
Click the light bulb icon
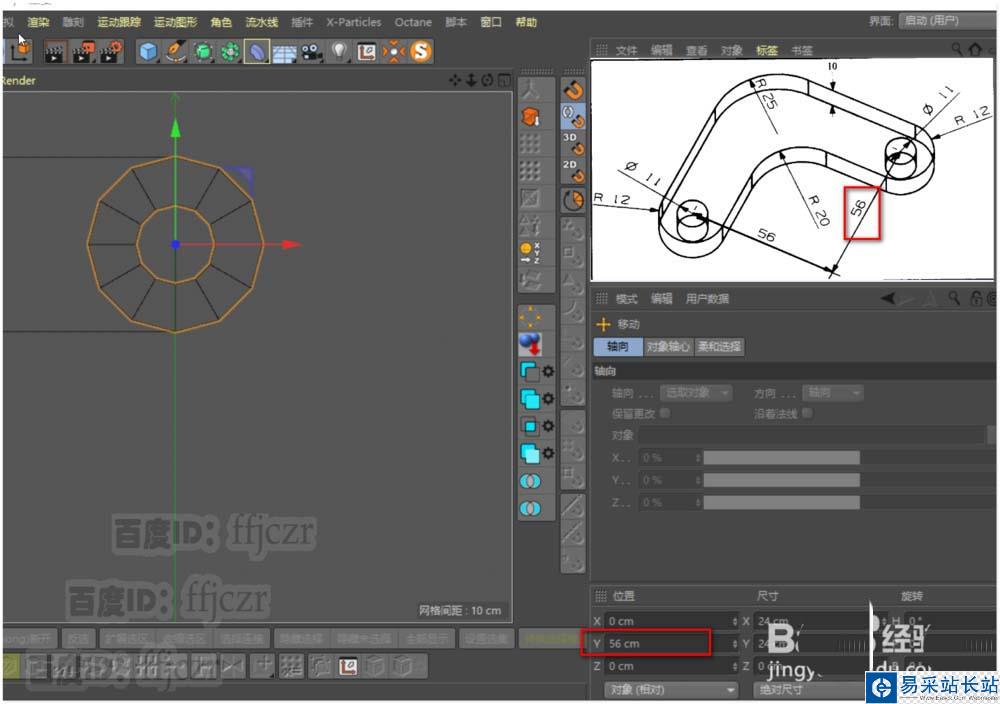click(x=339, y=52)
